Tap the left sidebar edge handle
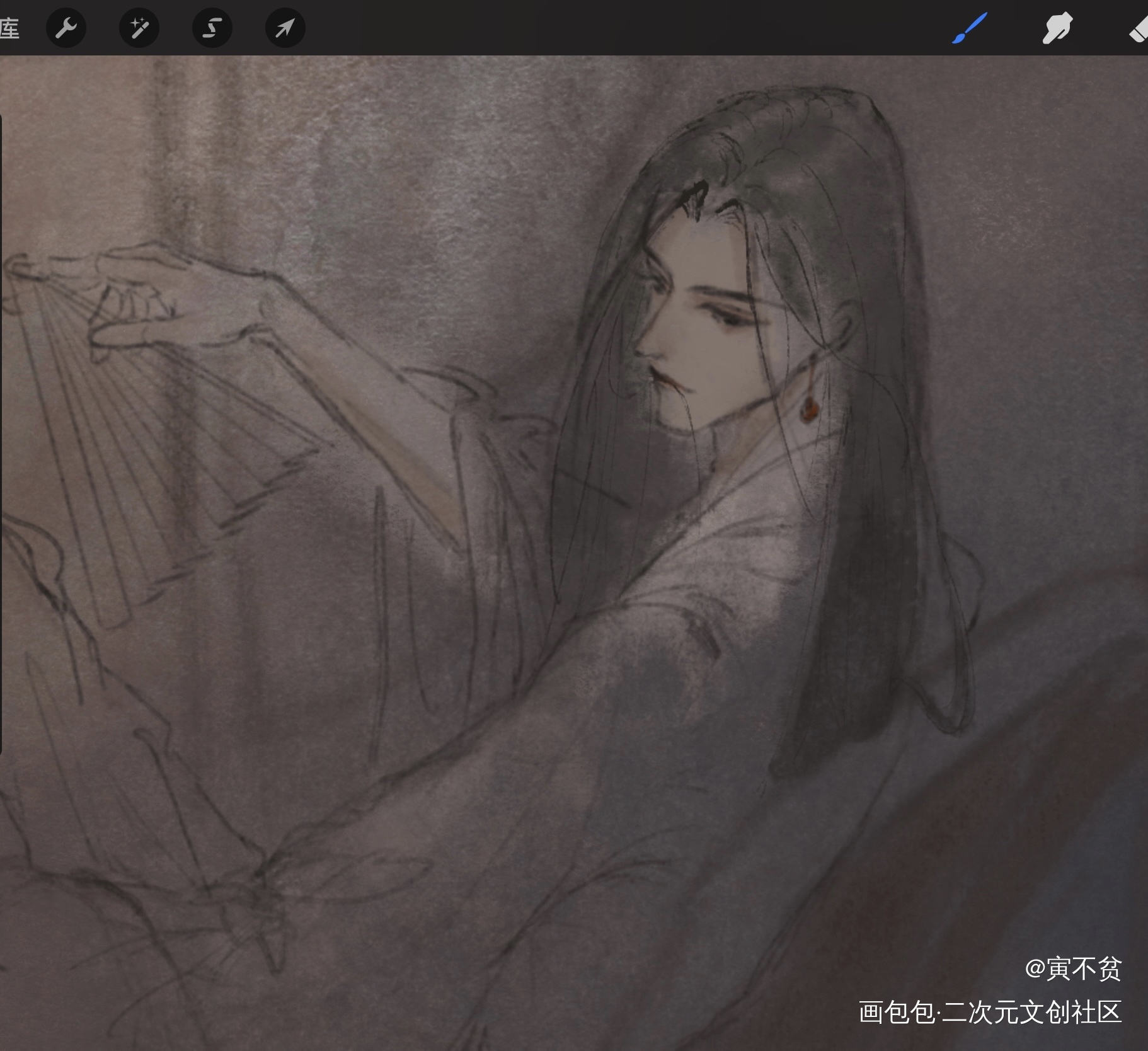 1,435
